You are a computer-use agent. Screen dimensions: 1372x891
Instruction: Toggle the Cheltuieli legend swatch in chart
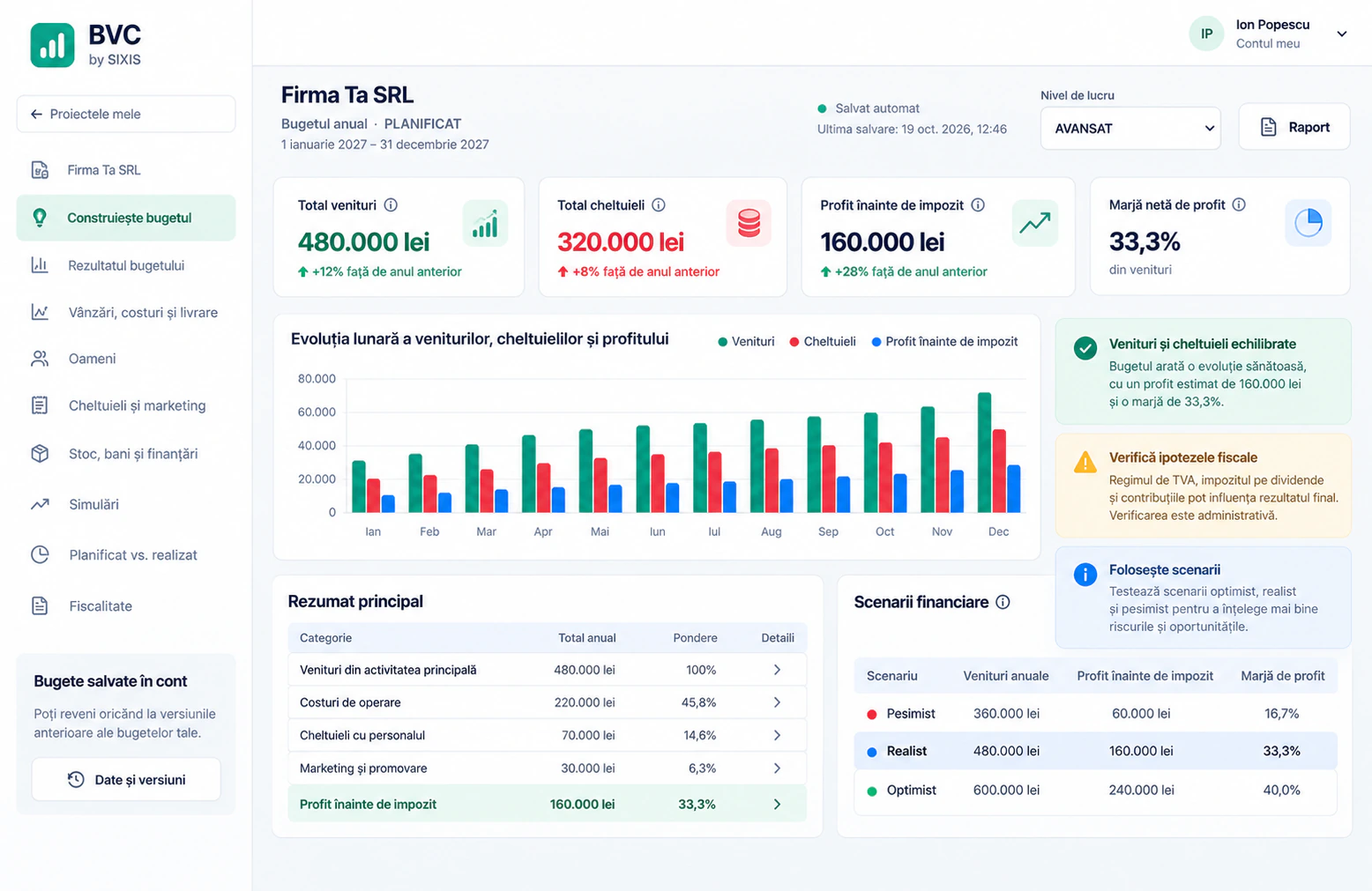(x=794, y=342)
